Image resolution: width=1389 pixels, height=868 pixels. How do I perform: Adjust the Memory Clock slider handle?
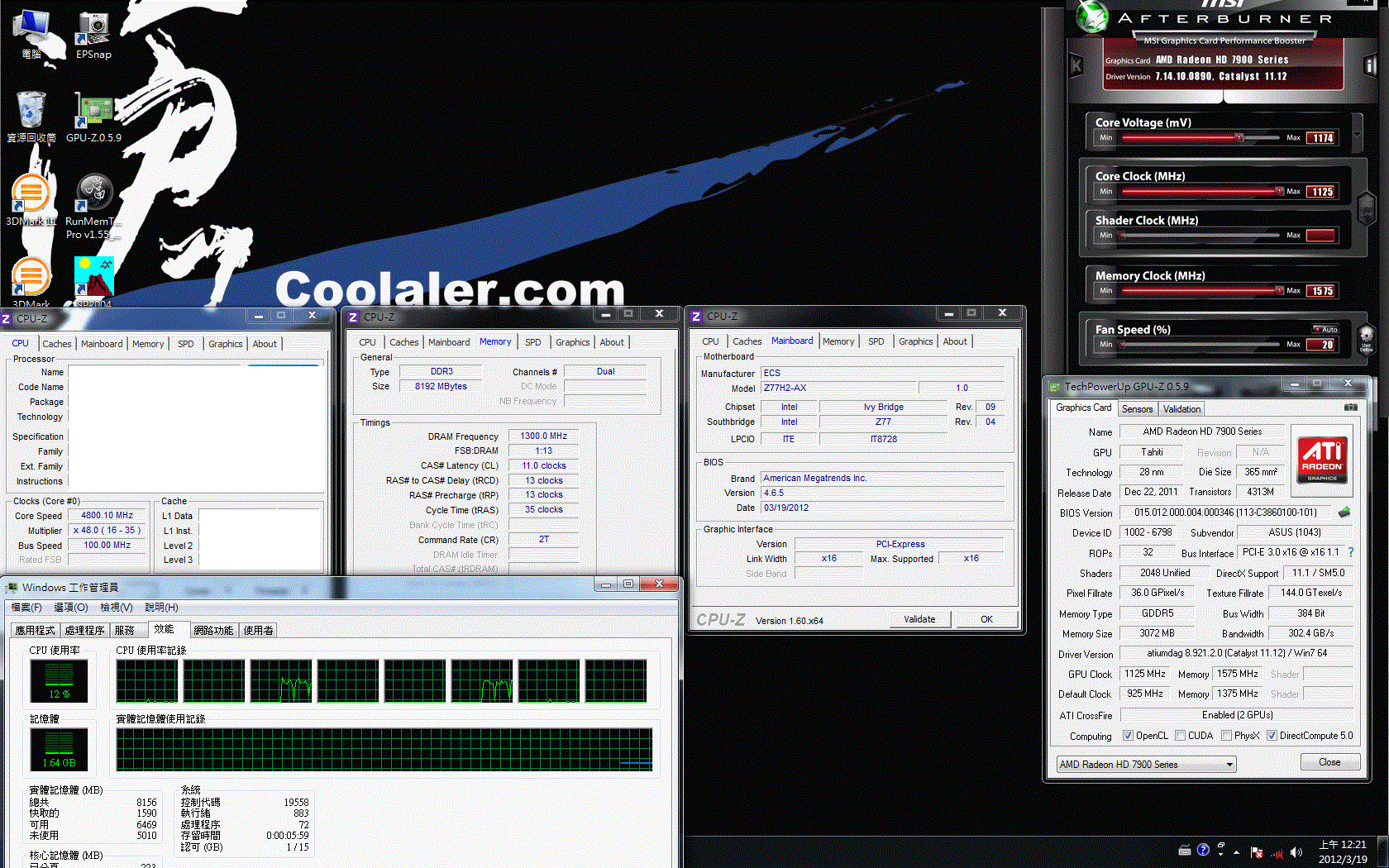pos(1279,290)
